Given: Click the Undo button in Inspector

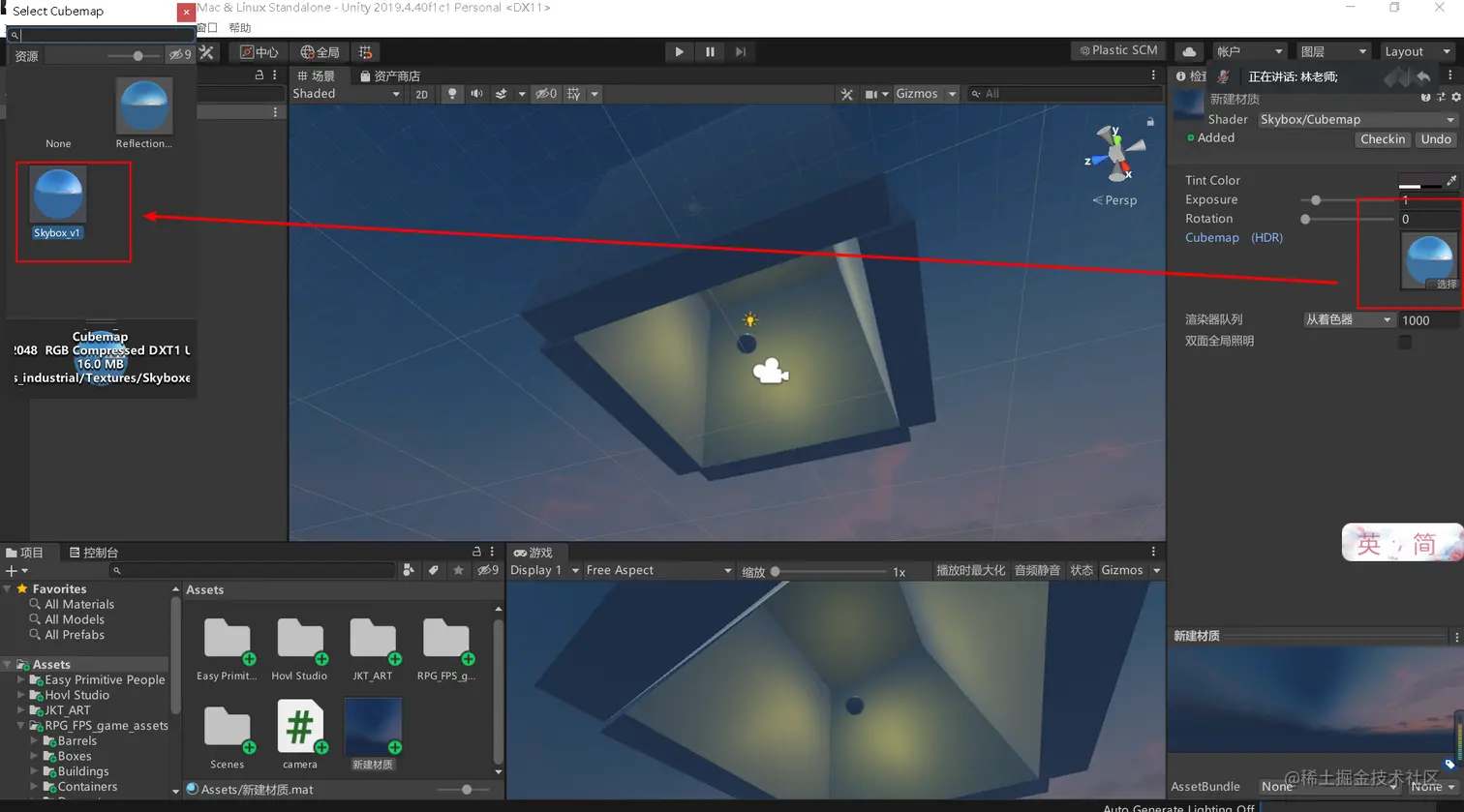Looking at the screenshot, I should 1436,139.
